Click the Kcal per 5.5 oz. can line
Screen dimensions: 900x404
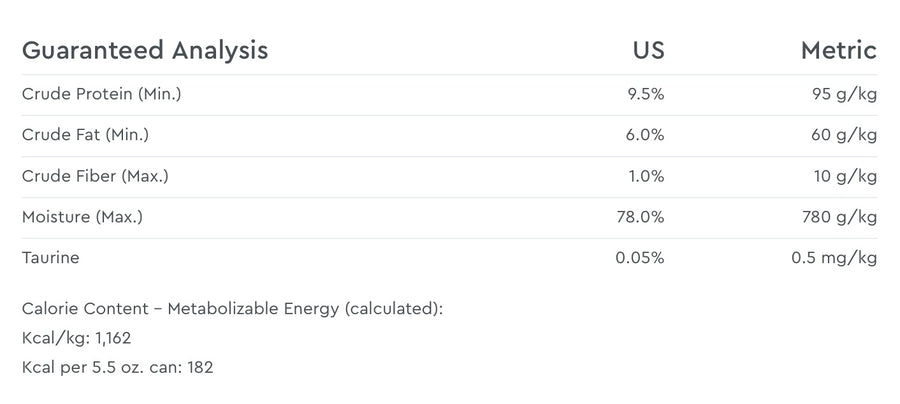pyautogui.click(x=118, y=367)
